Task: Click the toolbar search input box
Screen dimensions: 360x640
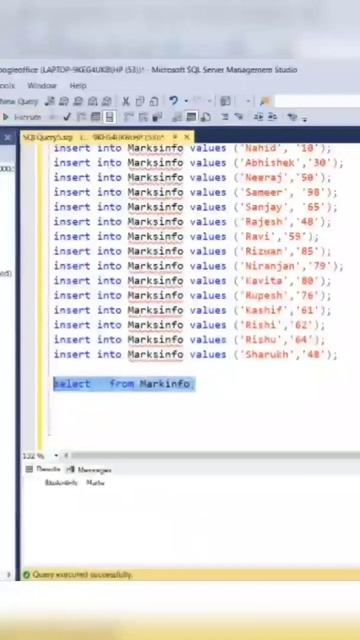Action: click(x=317, y=101)
